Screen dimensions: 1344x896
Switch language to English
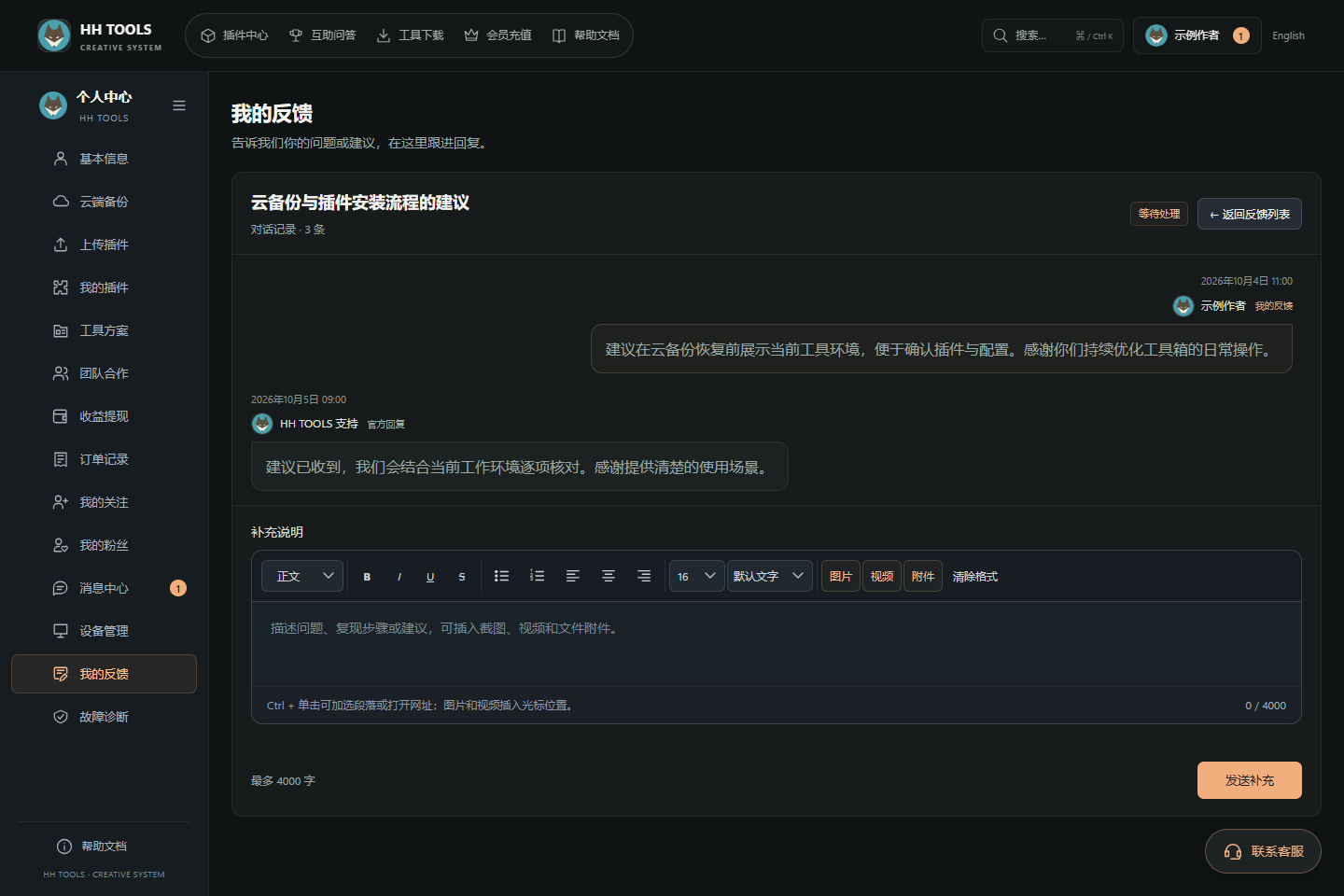[x=1288, y=35]
